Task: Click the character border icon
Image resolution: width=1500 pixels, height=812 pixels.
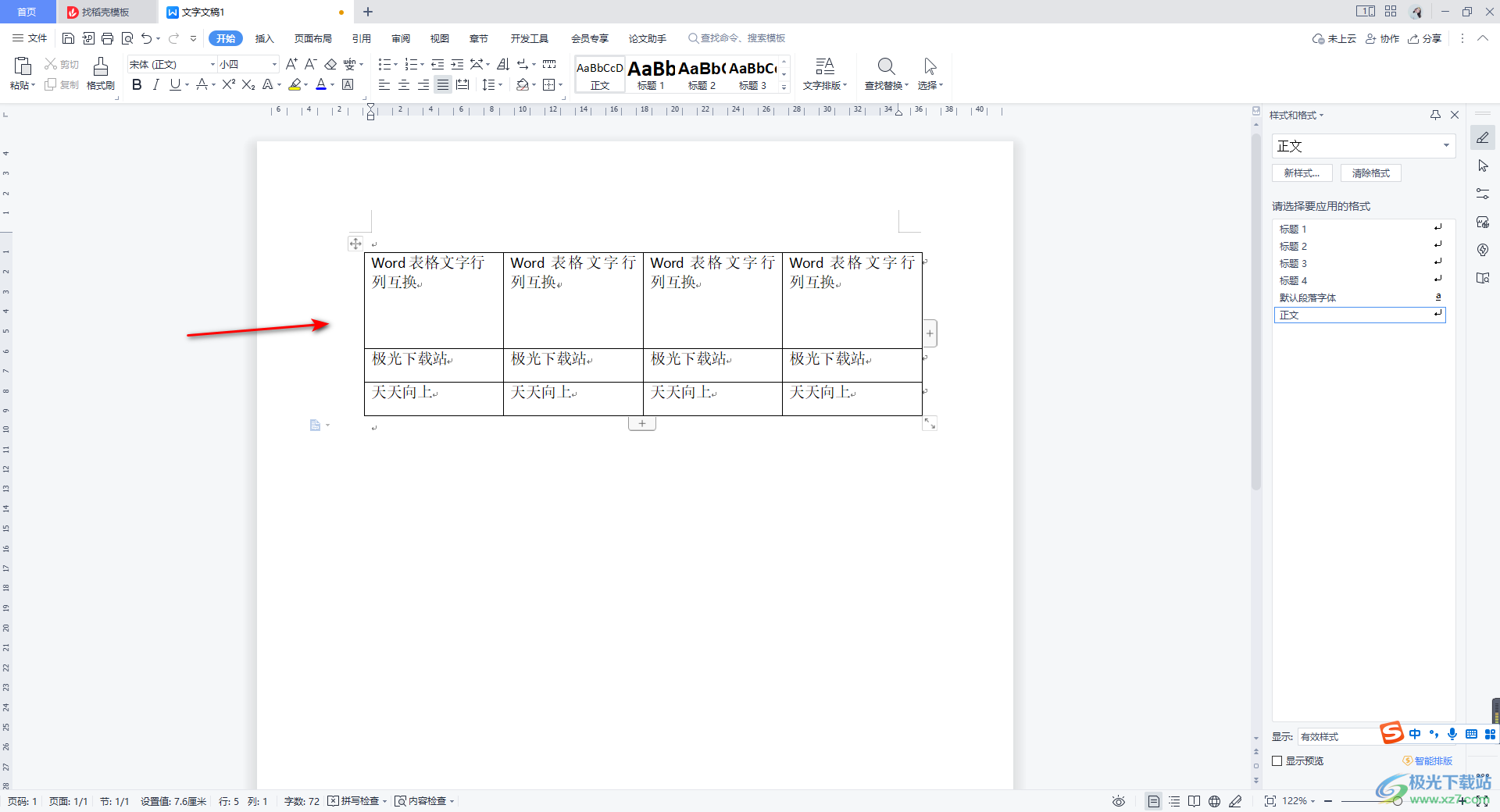Action: coord(348,85)
